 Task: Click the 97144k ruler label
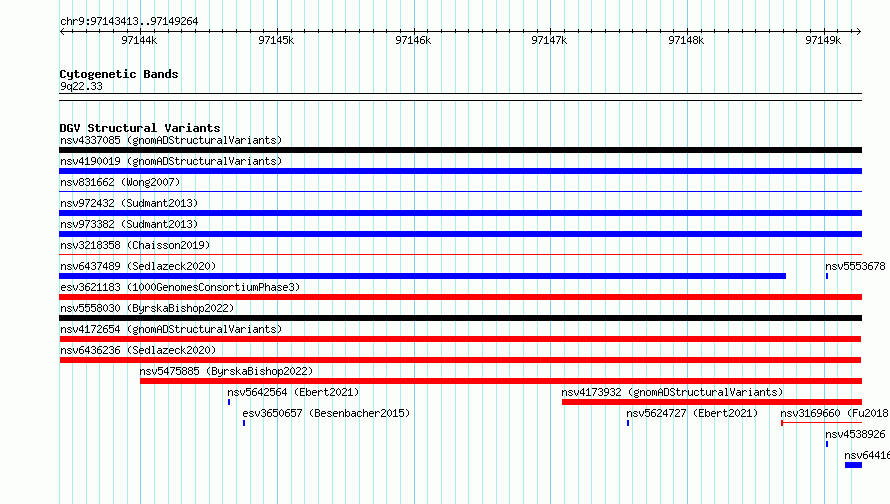[x=139, y=40]
